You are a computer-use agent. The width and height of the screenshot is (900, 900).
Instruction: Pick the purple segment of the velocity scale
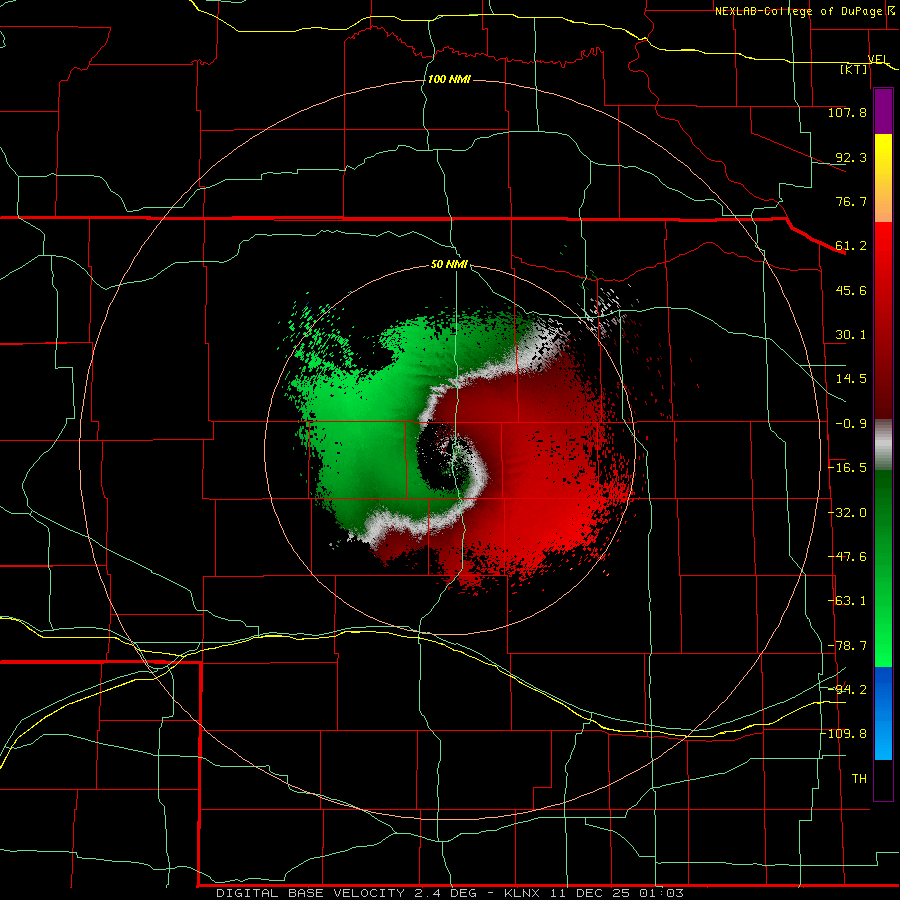point(883,111)
